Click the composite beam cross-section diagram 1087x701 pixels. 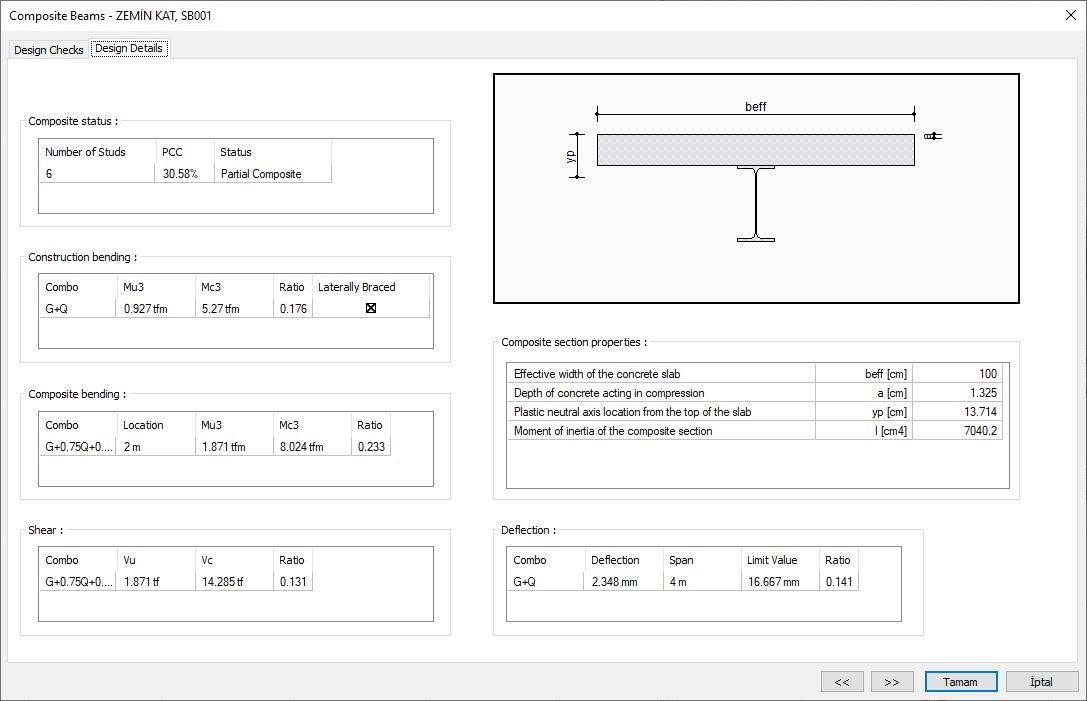pos(755,188)
